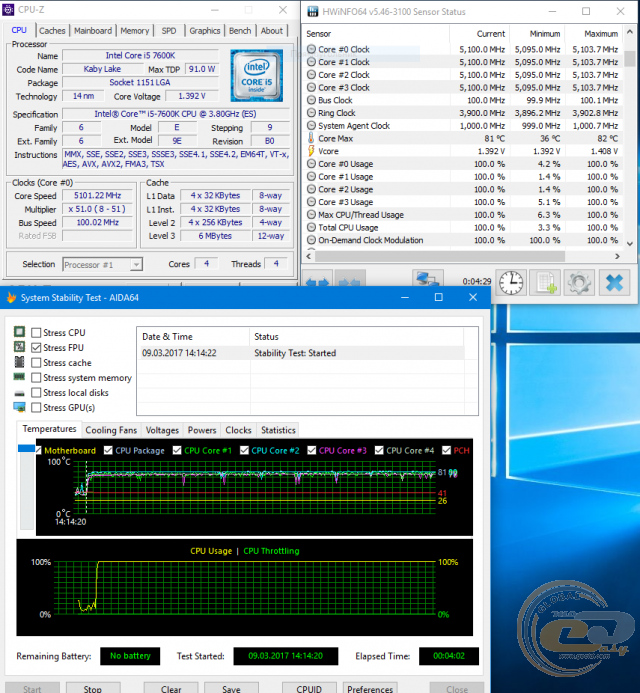Click the cache chip icon beside Stress cache
This screenshot has height=693, width=640.
[x=19, y=362]
